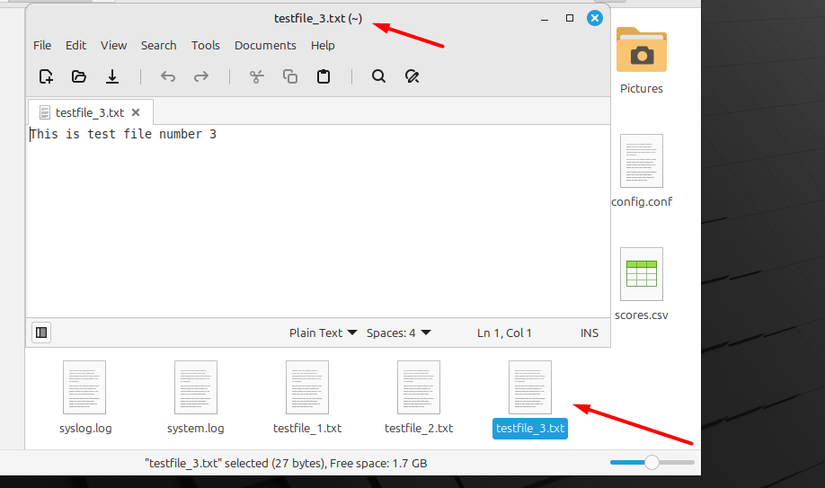
Task: Create a new document via toolbar icon
Action: [46, 77]
